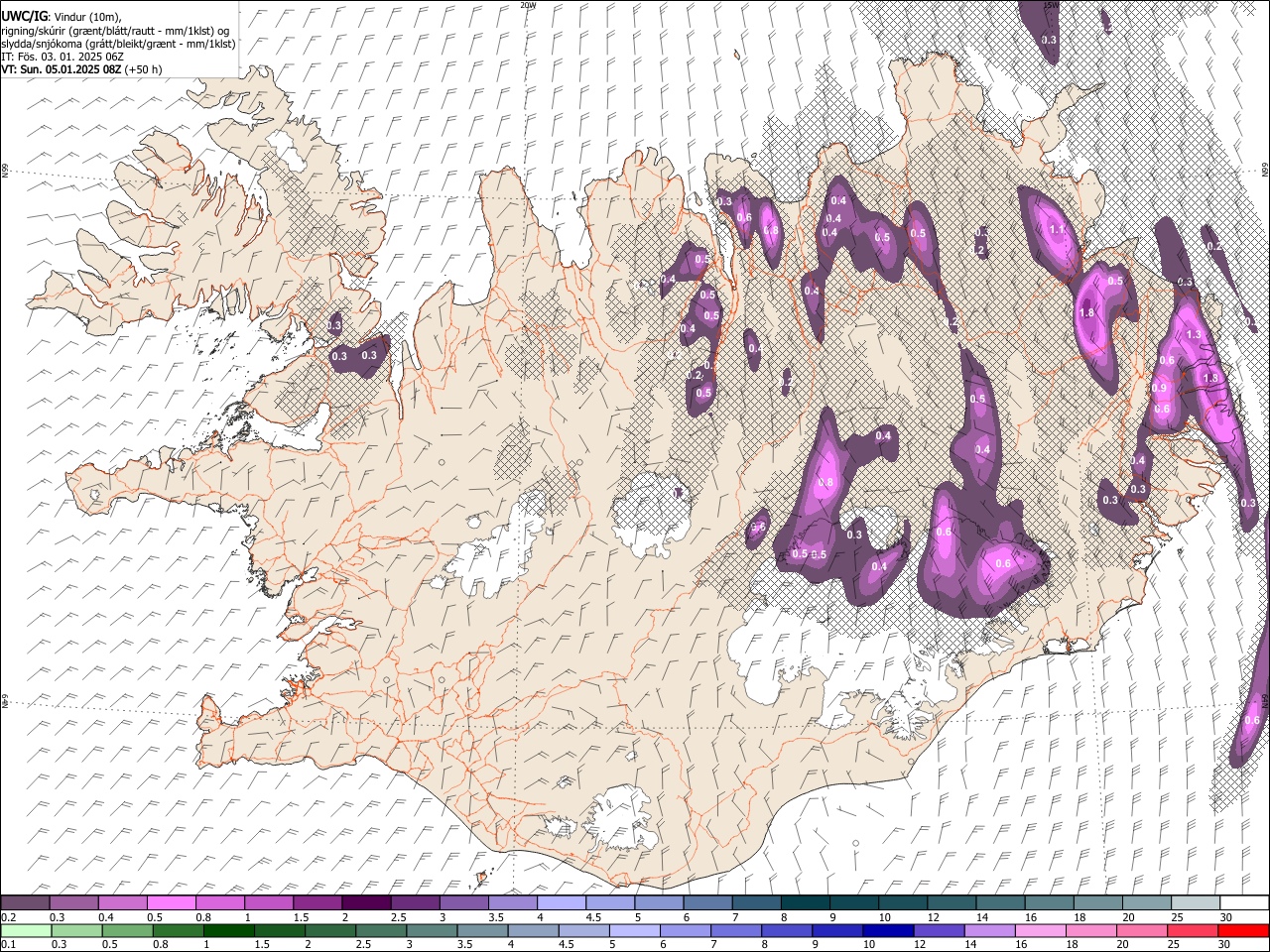The width and height of the screenshot is (1270, 952).
Task: Click the 'rigning/skúrir' legend description line
Action: tap(115, 31)
